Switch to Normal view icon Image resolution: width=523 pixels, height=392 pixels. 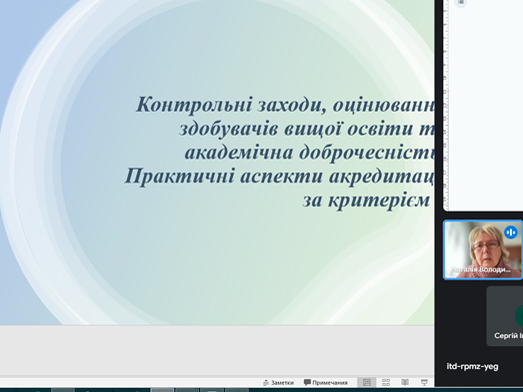[367, 382]
